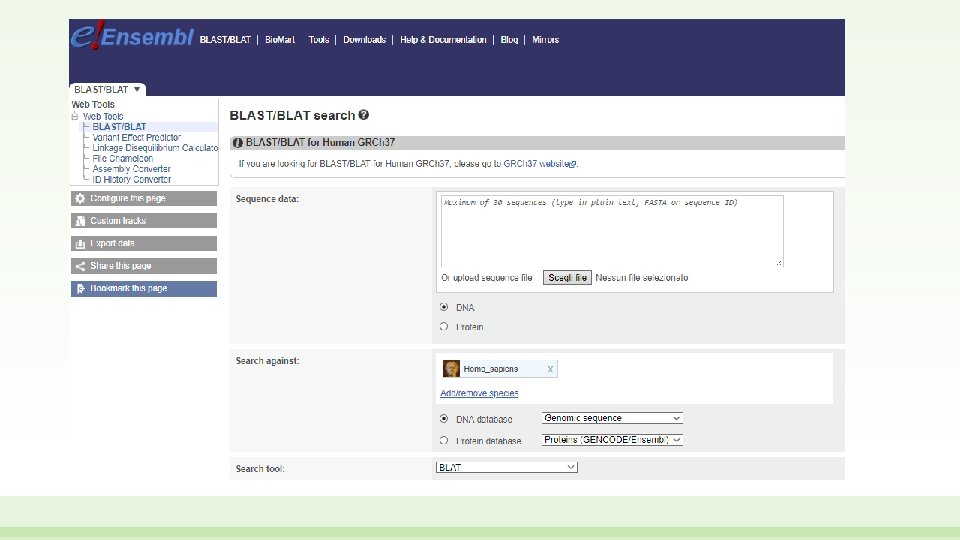Follow the Add/remove species link
This screenshot has height=540, width=960.
click(x=479, y=393)
